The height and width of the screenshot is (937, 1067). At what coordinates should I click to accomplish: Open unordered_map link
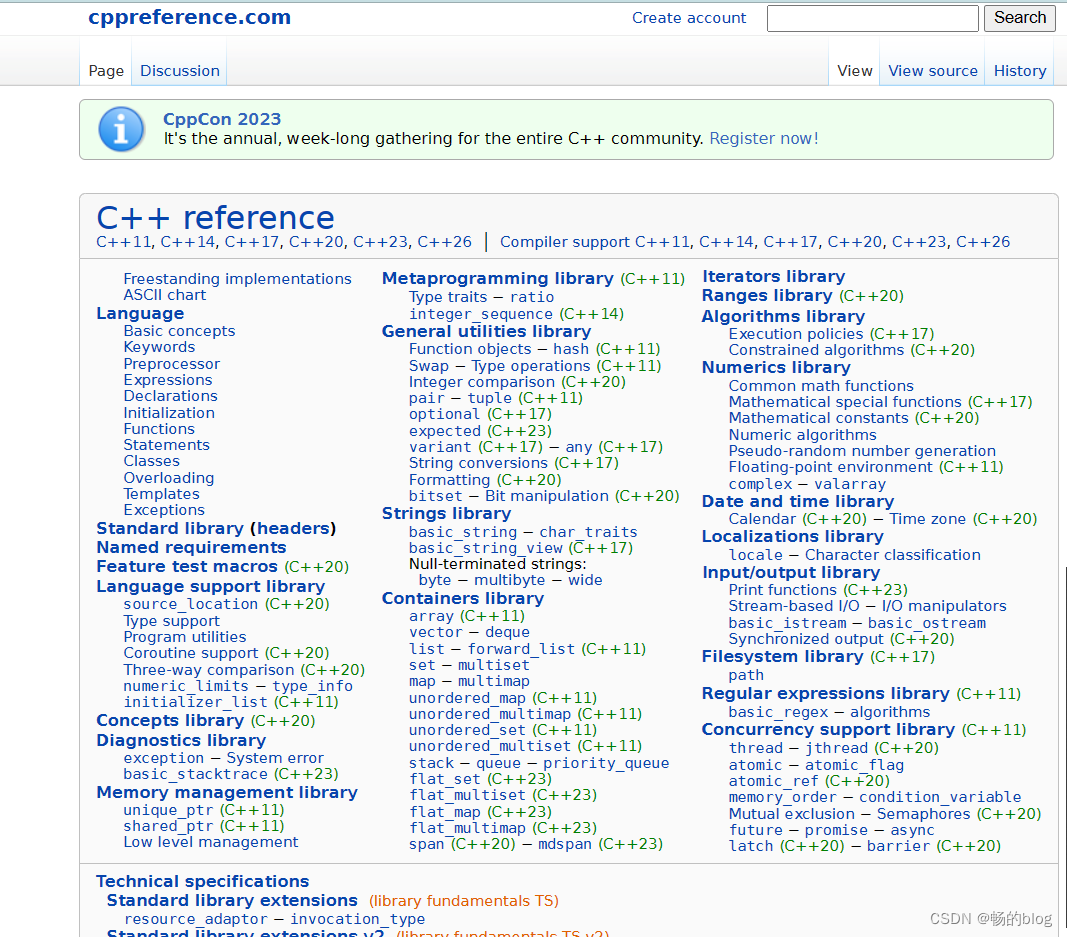[x=467, y=698]
